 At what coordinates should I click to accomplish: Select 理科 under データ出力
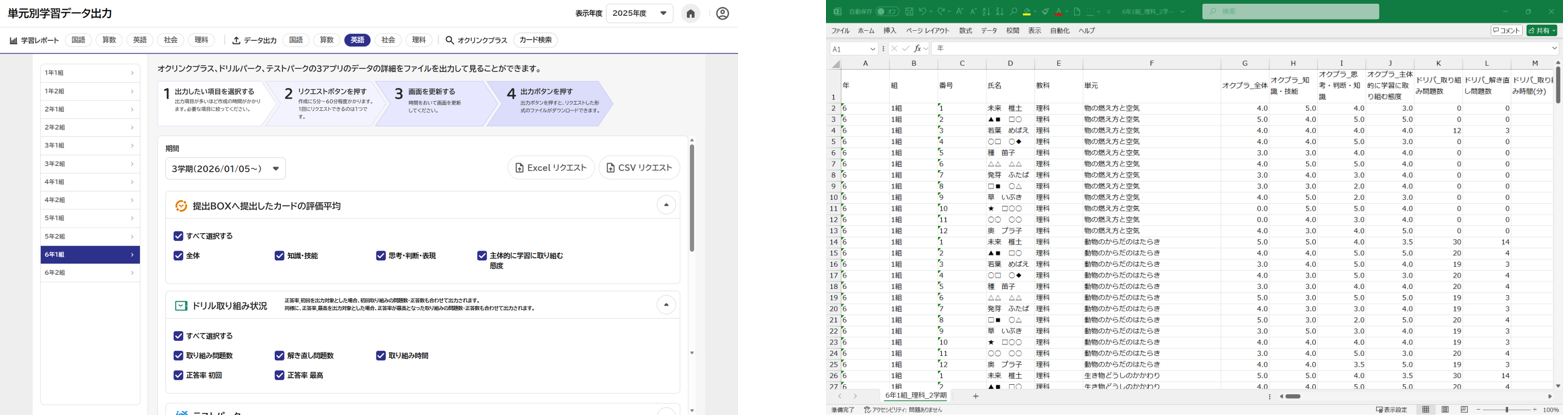click(419, 40)
